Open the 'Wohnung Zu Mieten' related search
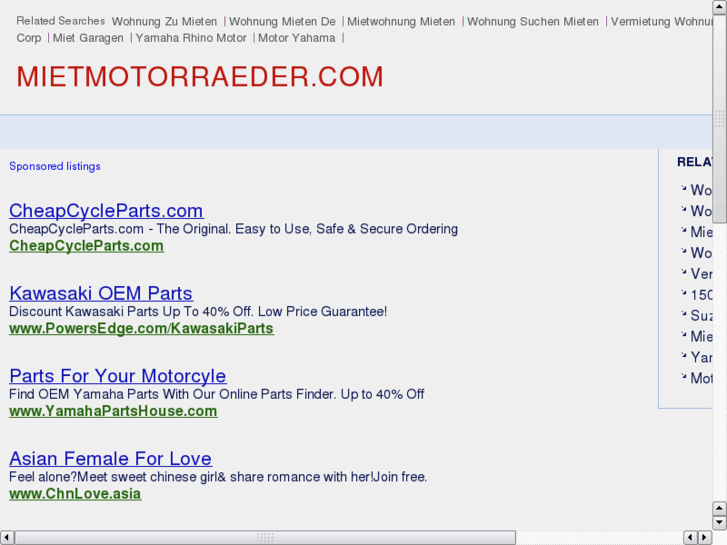The width and height of the screenshot is (727, 545). 164,21
